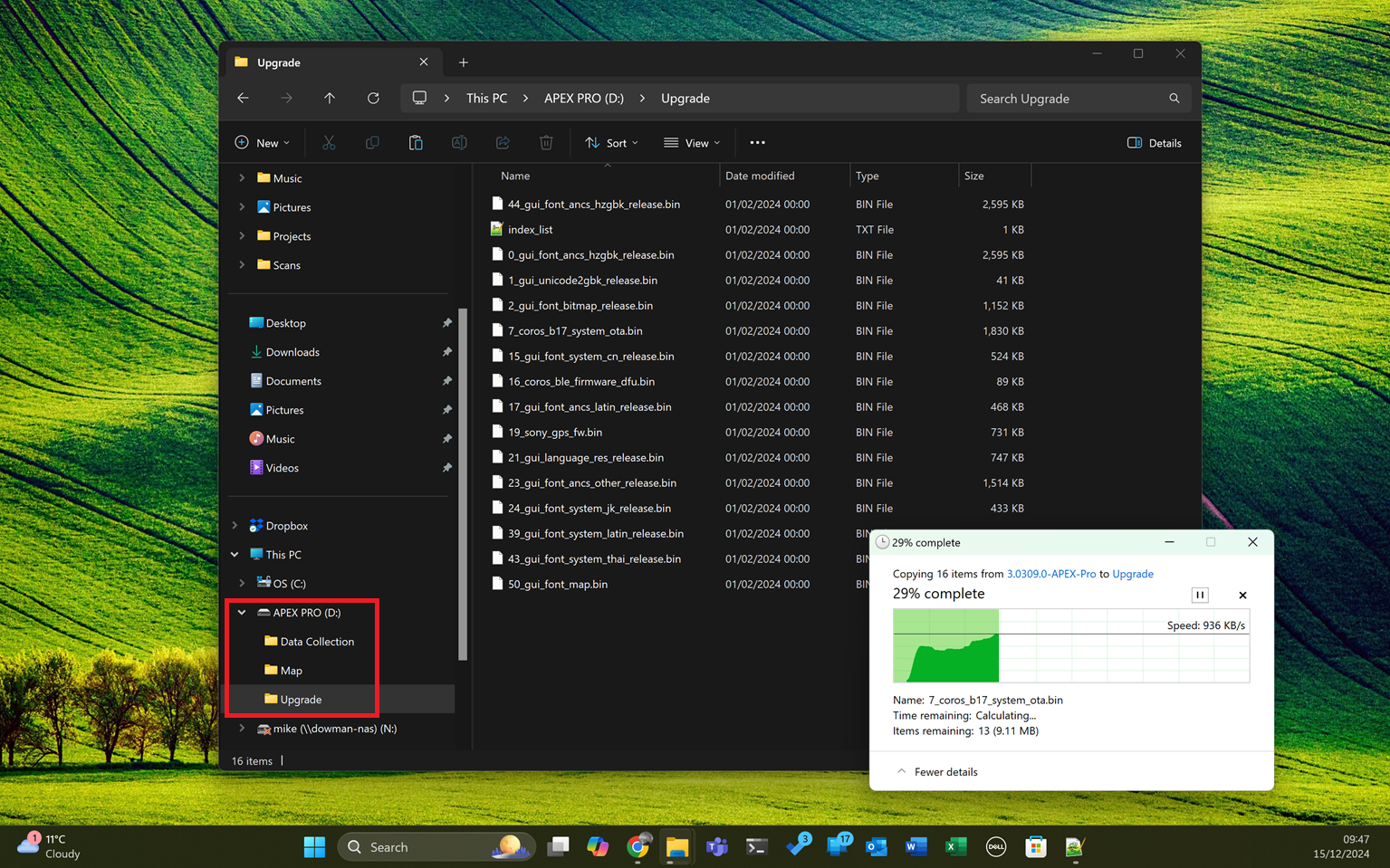Toggle the Details pane

[1154, 143]
